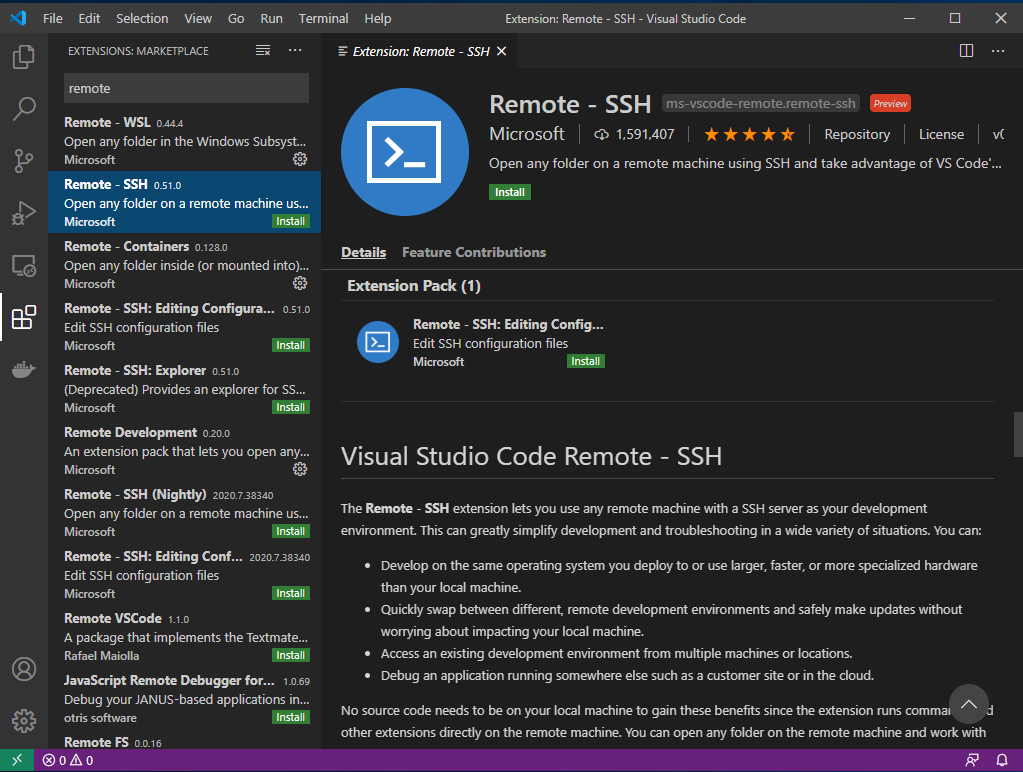This screenshot has height=772, width=1023.
Task: Select Remote - WSL in extensions list
Action: [185, 140]
